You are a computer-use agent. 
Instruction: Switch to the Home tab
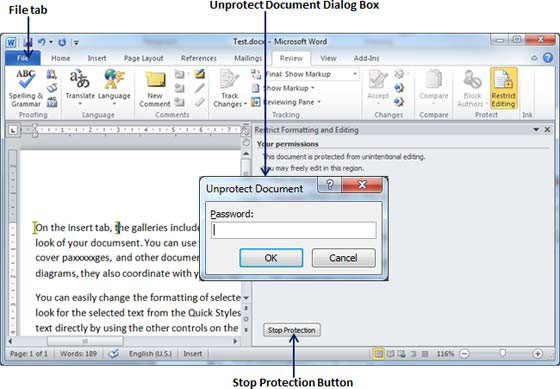tap(60, 58)
